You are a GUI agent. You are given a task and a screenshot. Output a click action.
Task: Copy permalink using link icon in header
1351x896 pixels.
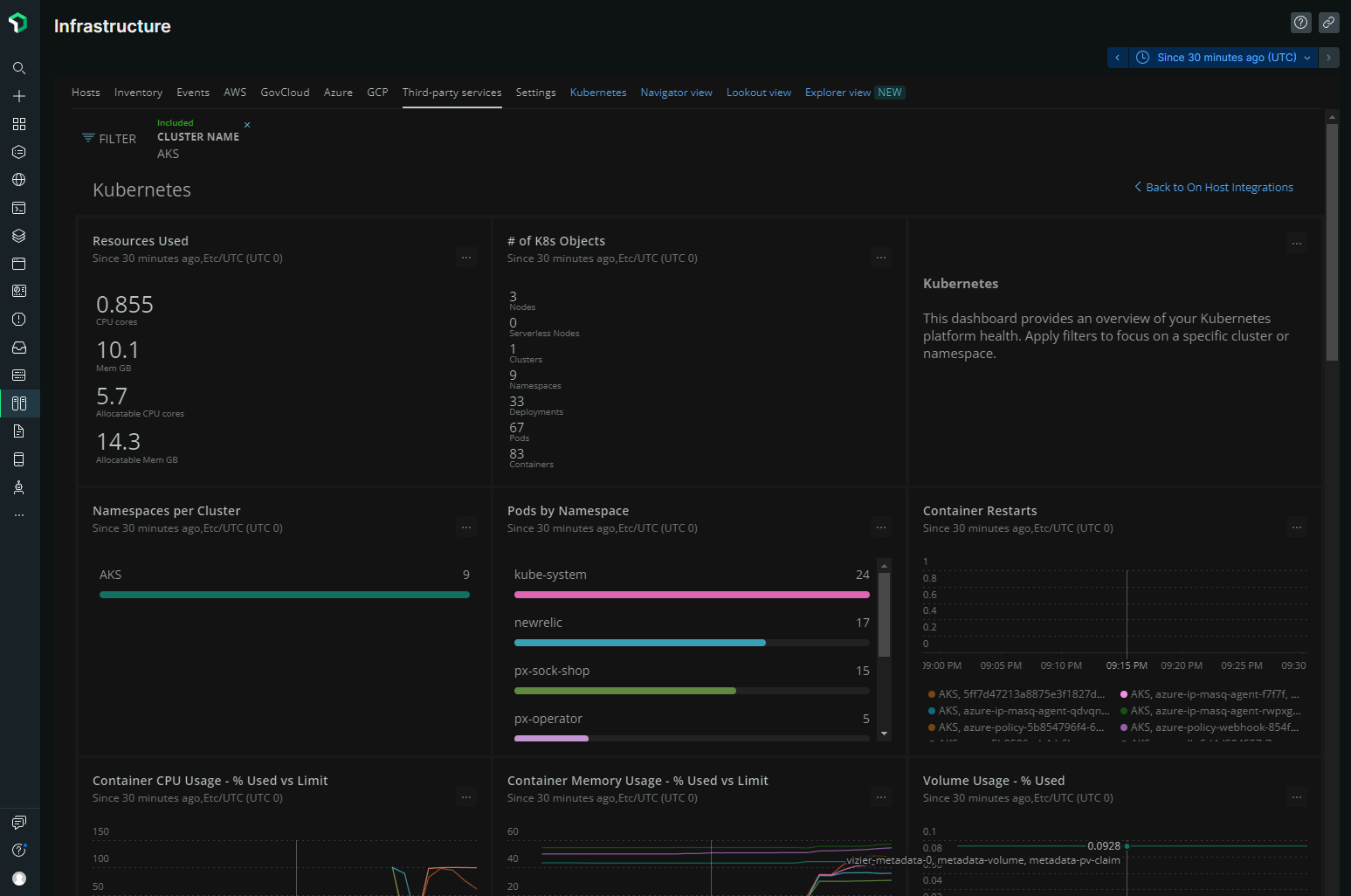(1329, 23)
